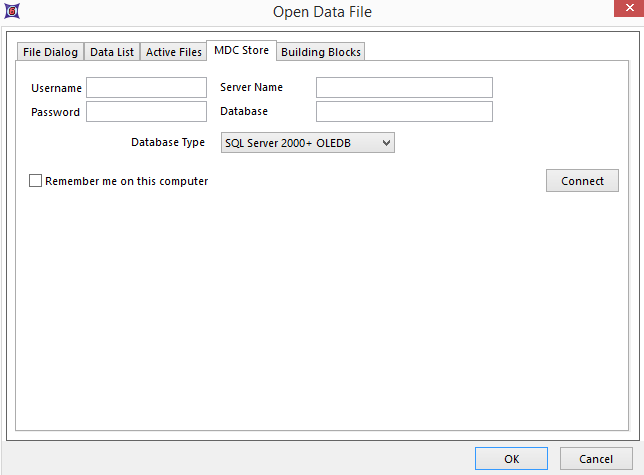Viewport: 644px width, 475px height.
Task: Click the Database name input box
Action: pyautogui.click(x=404, y=111)
